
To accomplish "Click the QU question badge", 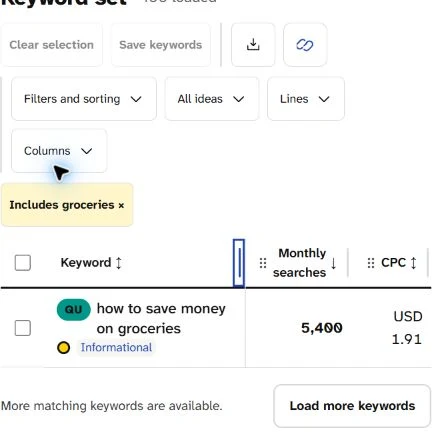I will (x=74, y=310).
